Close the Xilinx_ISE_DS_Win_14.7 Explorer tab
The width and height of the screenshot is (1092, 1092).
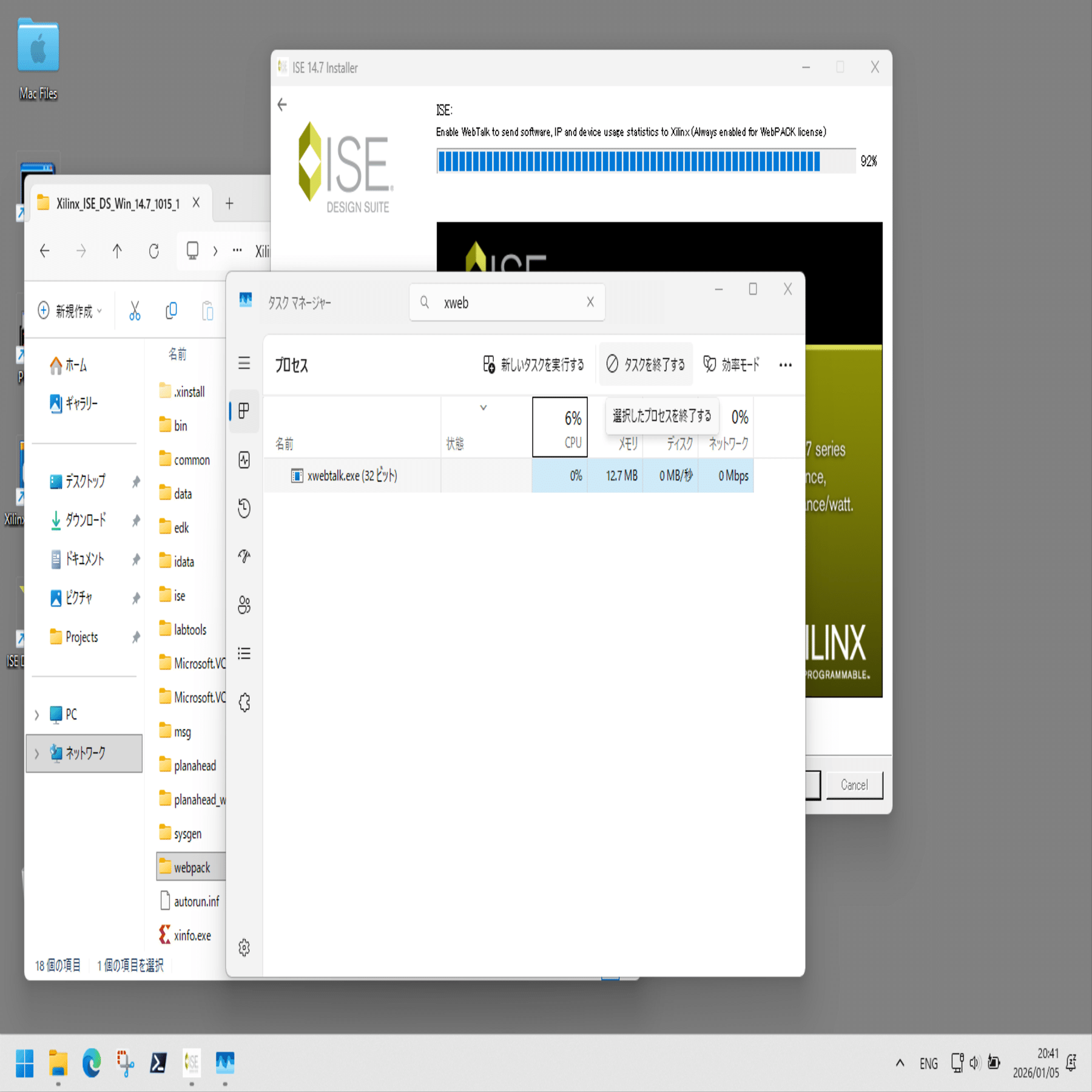196,203
